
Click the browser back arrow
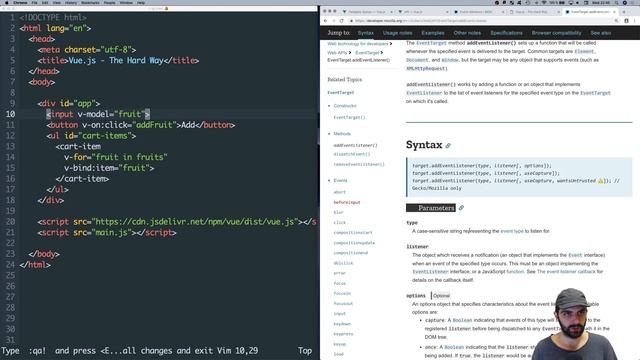point(325,20)
